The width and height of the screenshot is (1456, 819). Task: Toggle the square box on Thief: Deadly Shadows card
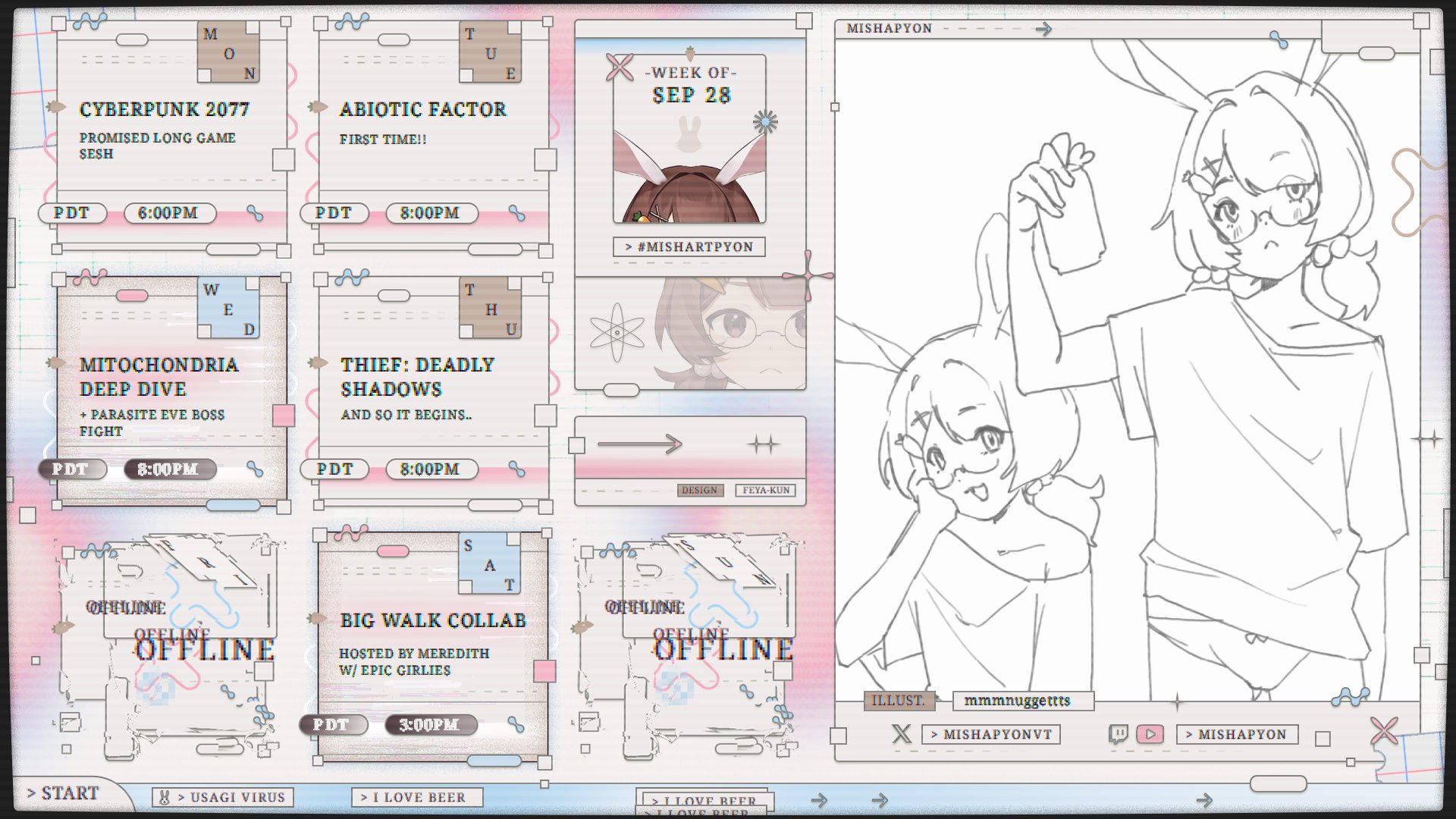(545, 416)
